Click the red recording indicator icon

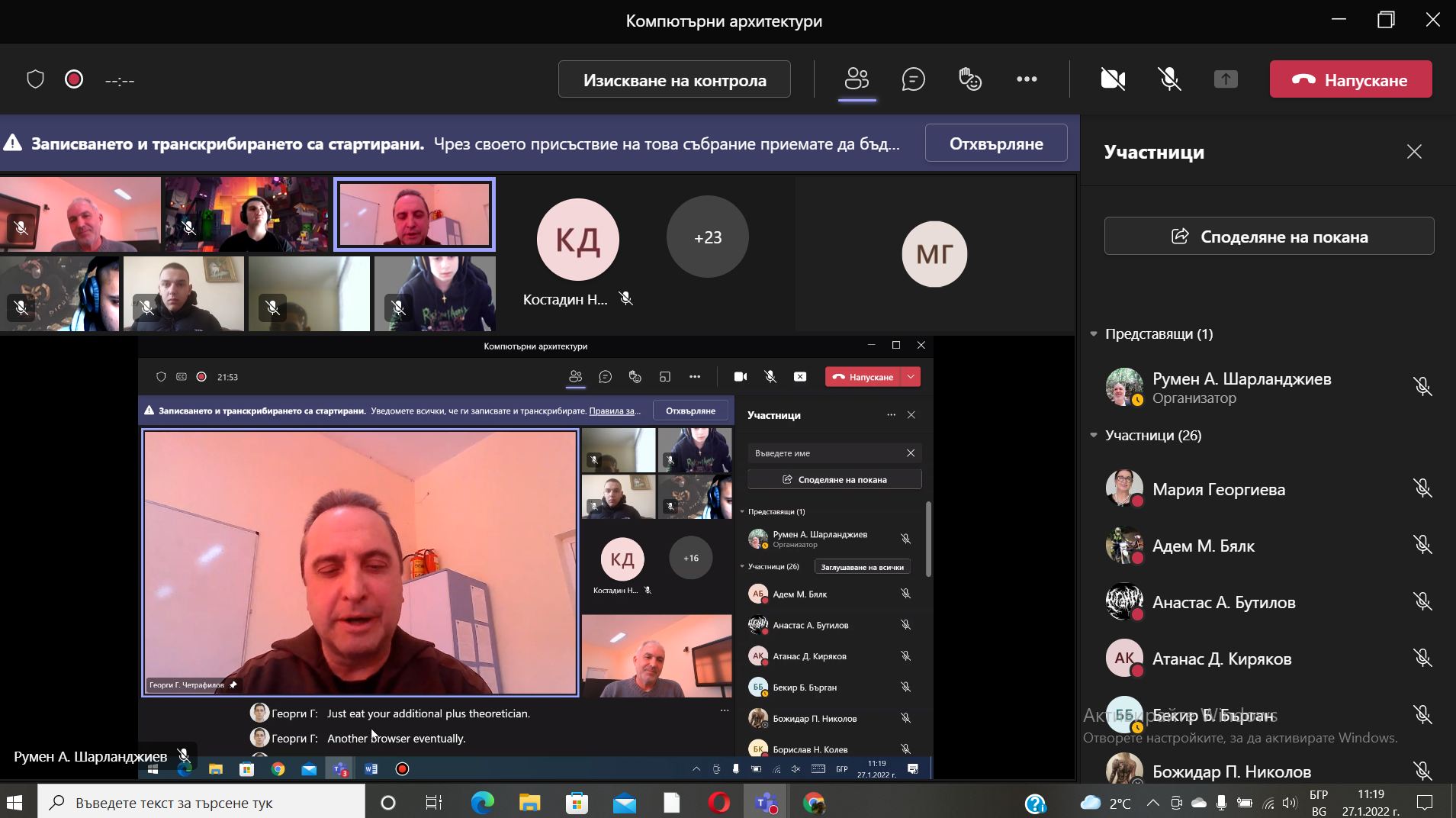74,79
